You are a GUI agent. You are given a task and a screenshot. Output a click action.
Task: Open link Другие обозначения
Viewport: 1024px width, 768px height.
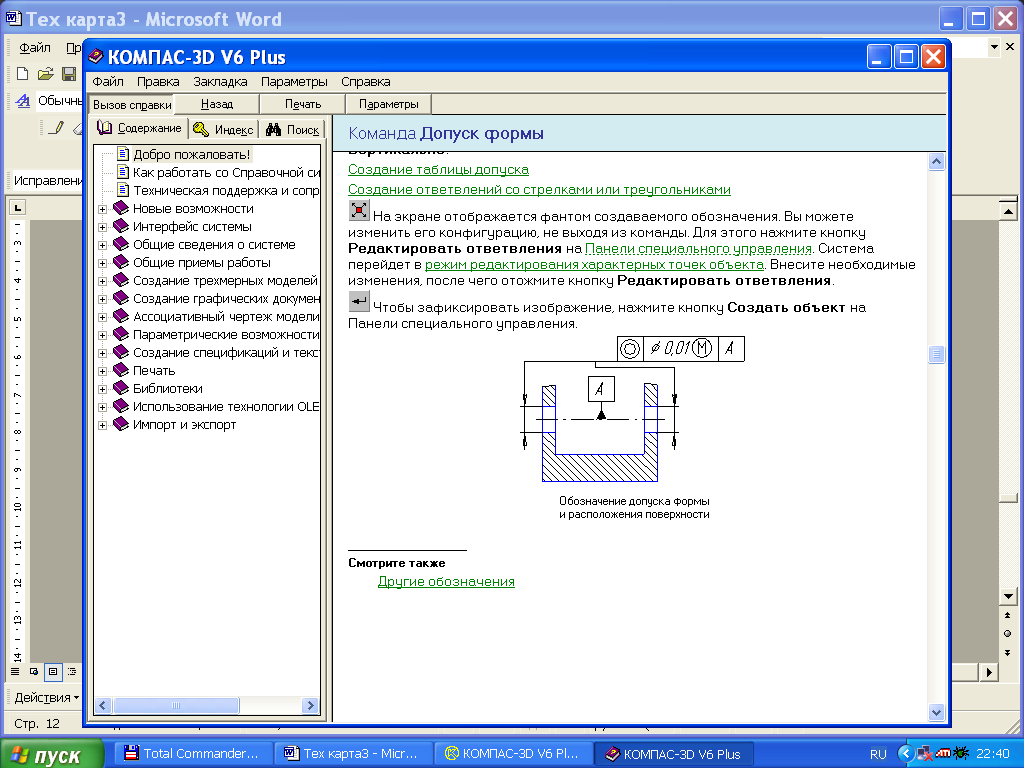[446, 581]
